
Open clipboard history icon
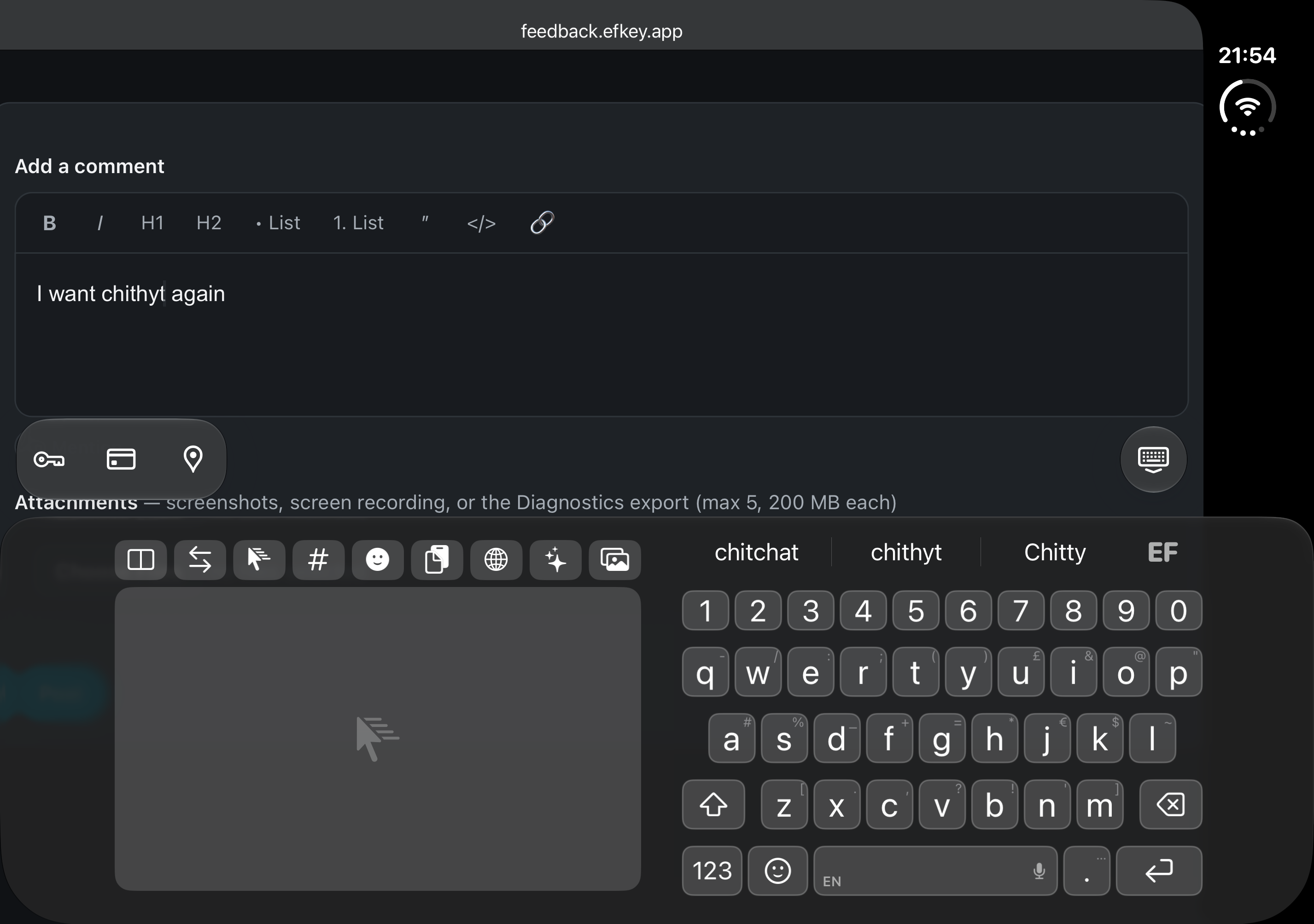point(437,559)
